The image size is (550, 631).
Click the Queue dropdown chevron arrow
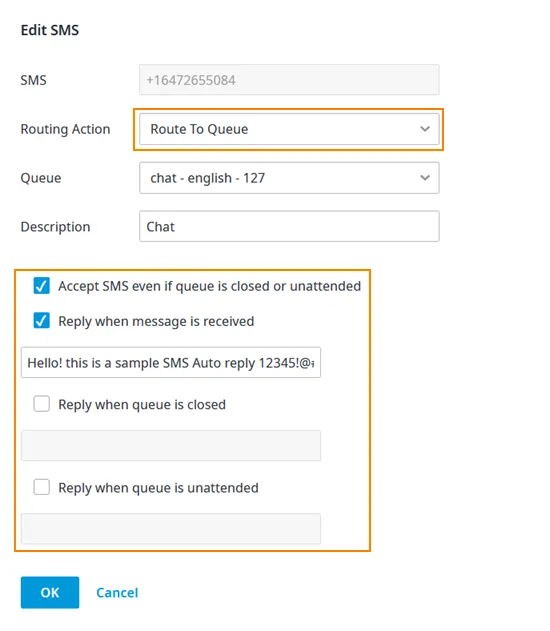click(x=425, y=178)
